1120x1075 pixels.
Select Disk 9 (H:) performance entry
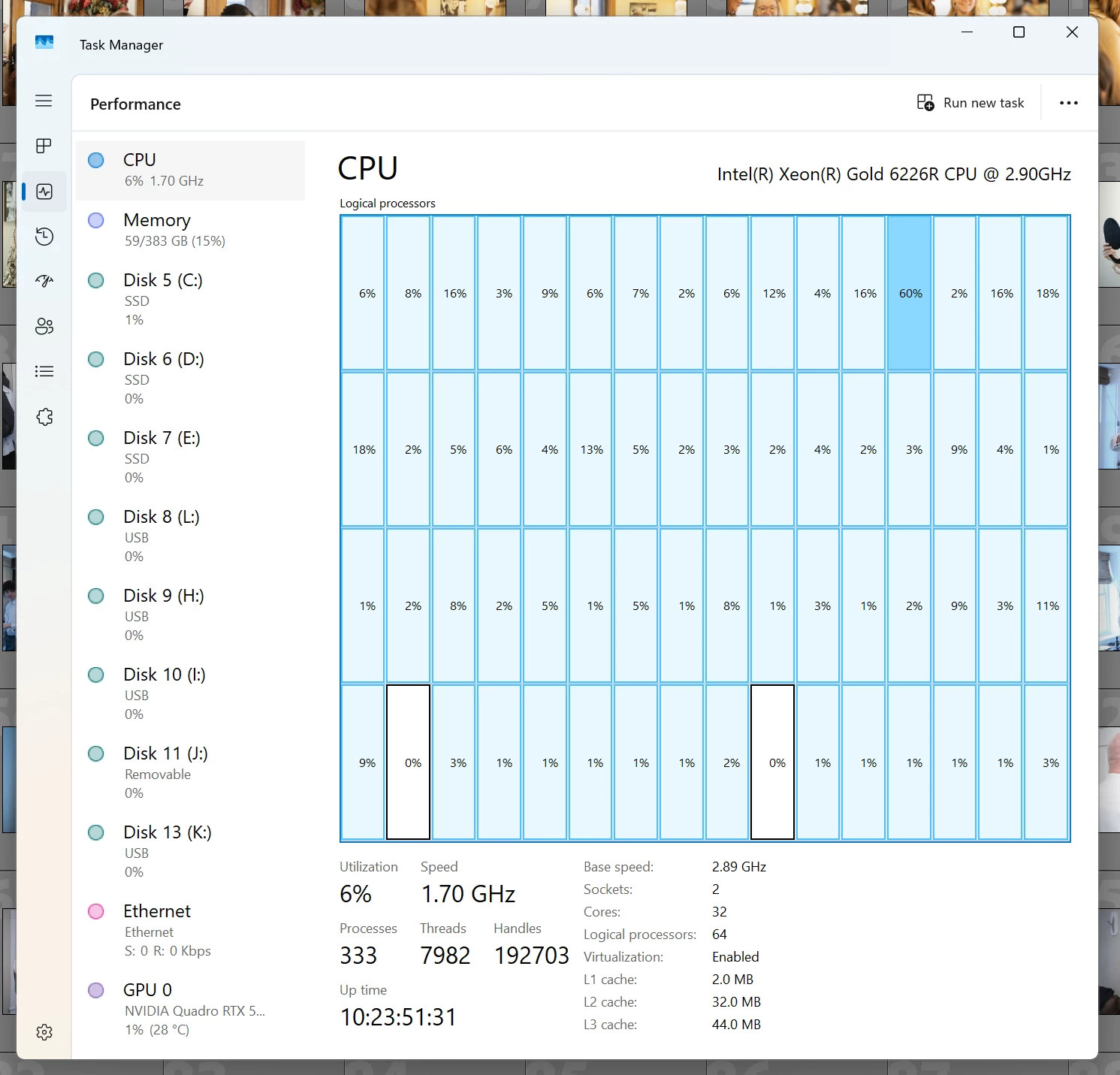191,615
